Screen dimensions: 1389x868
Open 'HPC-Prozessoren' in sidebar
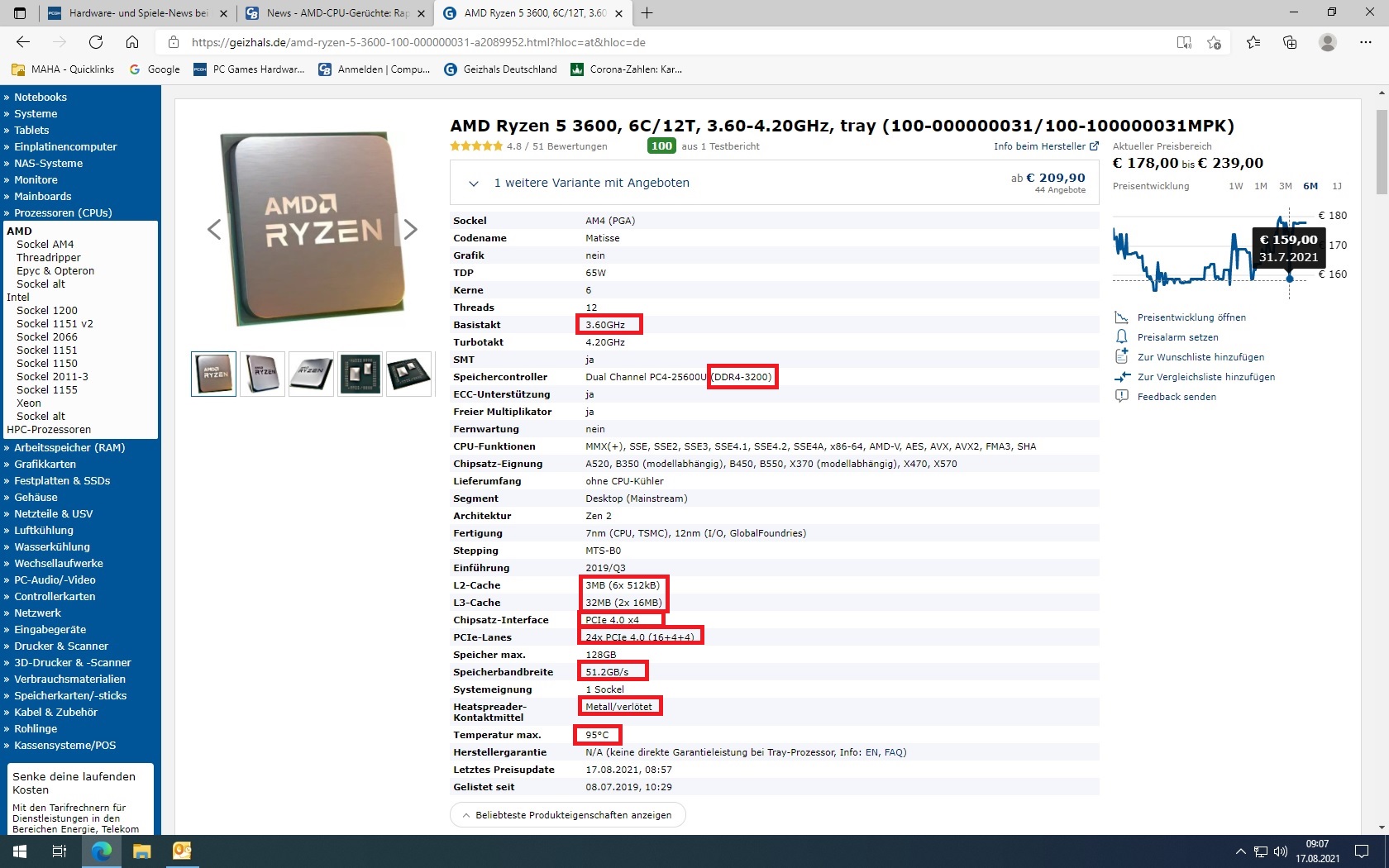49,429
